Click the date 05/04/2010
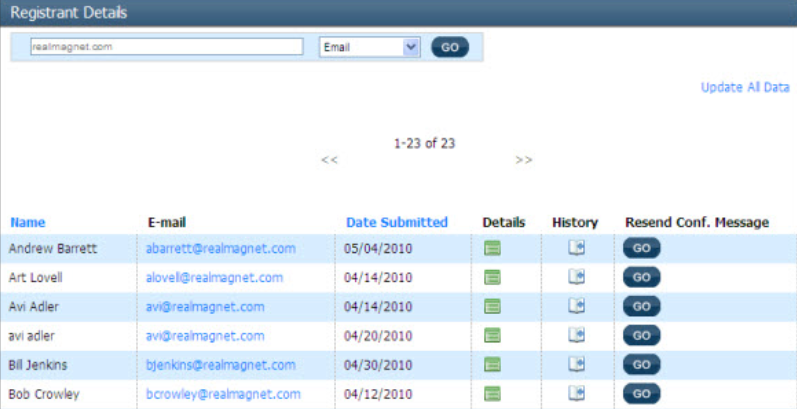 [378, 249]
